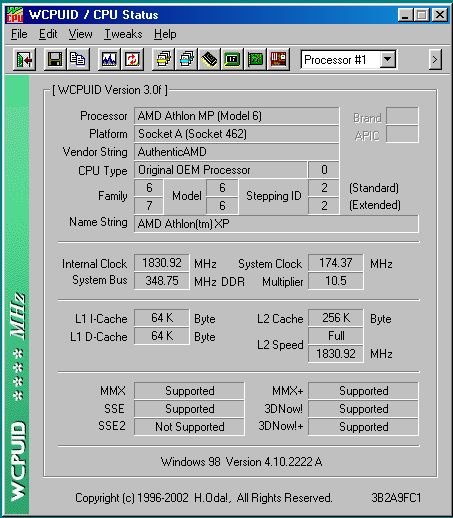This screenshot has width=453, height=518.
Task: Expand the Processor #1 dropdown arrow
Action: click(388, 60)
